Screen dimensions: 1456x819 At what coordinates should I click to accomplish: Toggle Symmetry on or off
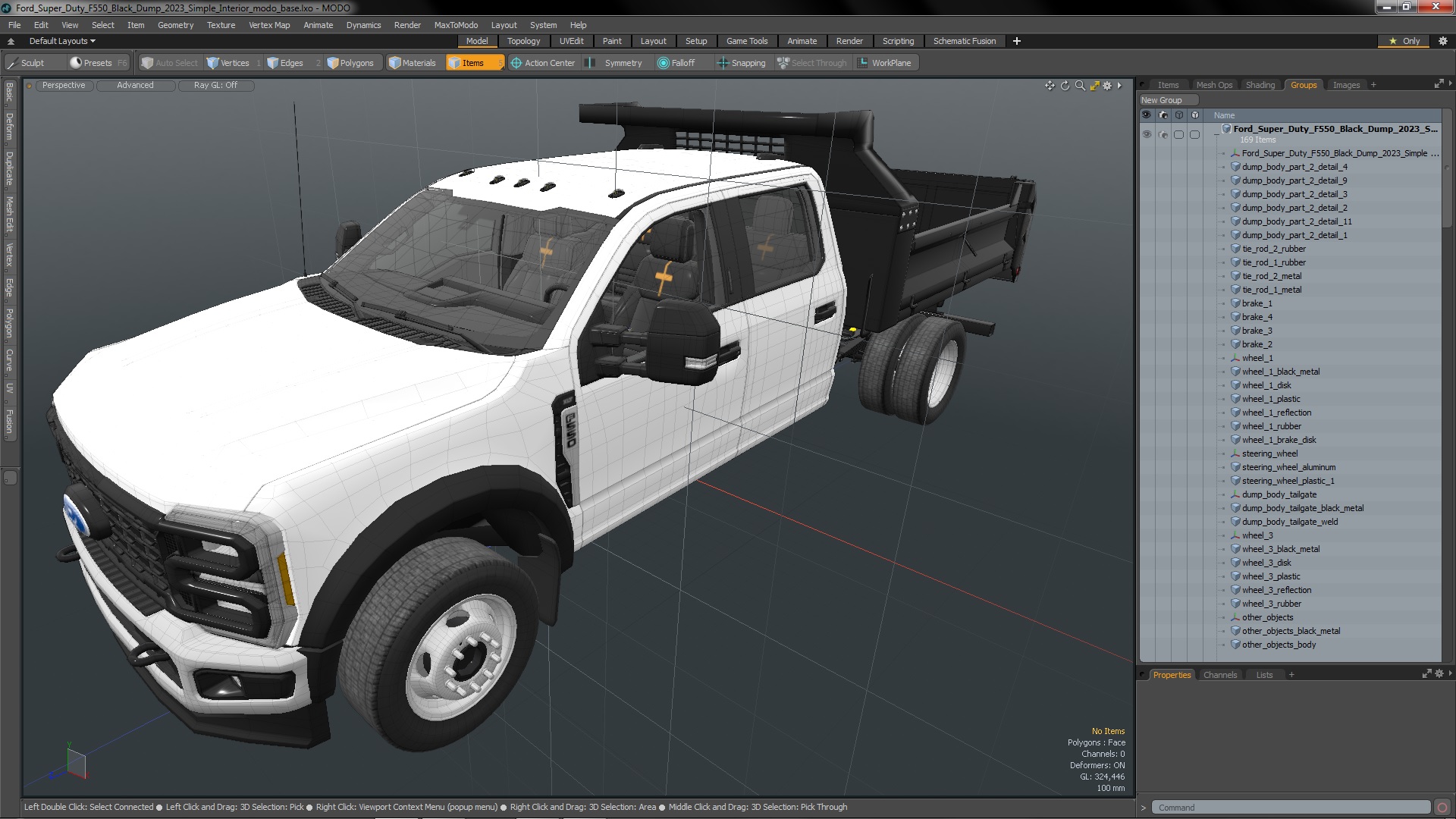click(615, 63)
